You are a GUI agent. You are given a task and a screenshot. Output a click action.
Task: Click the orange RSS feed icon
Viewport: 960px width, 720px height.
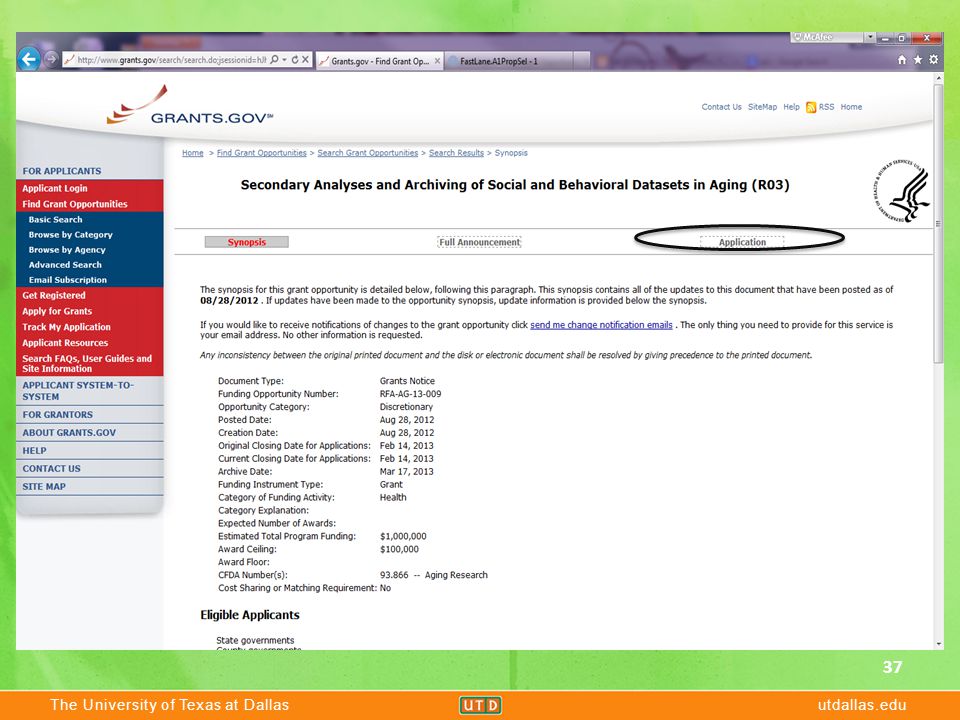click(811, 107)
